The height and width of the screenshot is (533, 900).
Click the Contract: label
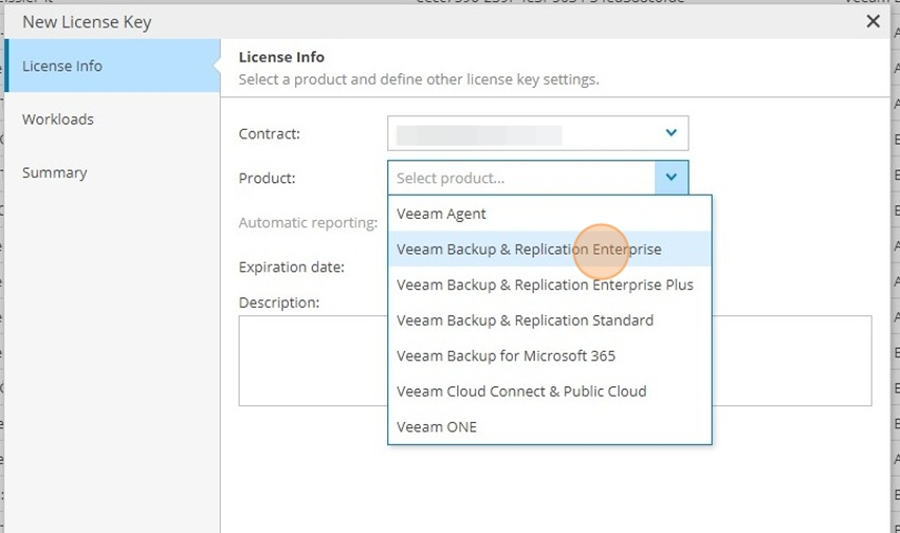pyautogui.click(x=269, y=134)
